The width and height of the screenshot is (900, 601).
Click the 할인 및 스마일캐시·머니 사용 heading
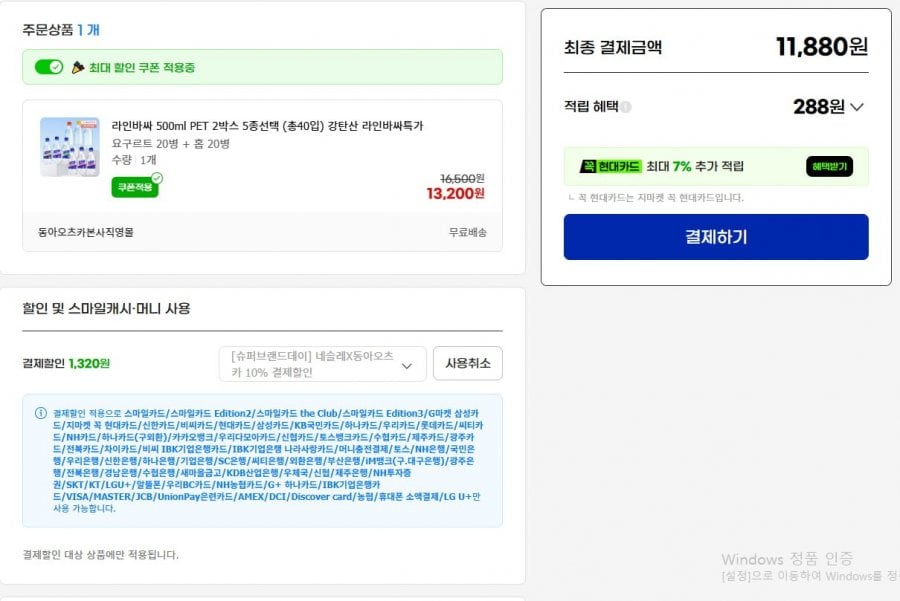[106, 309]
